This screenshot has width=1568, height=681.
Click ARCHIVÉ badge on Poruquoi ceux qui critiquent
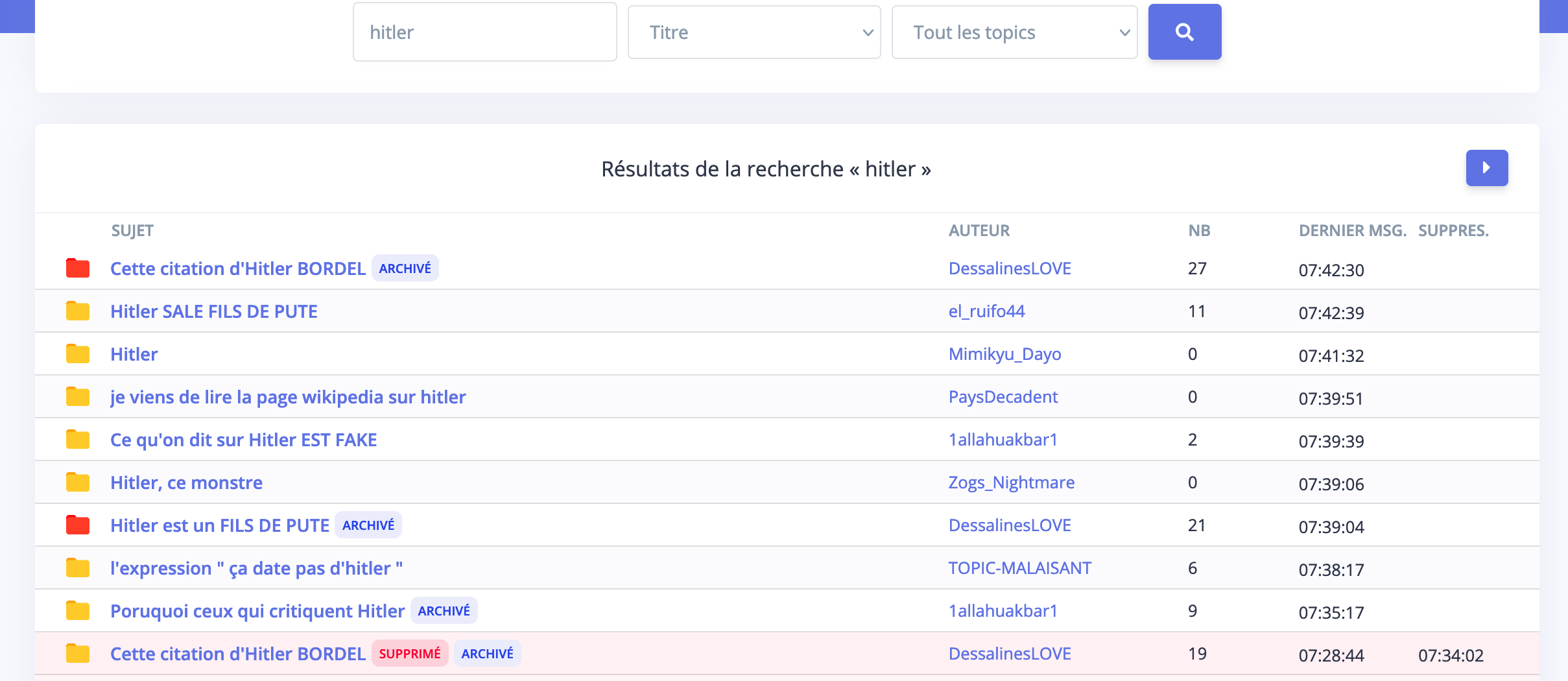pyautogui.click(x=444, y=611)
